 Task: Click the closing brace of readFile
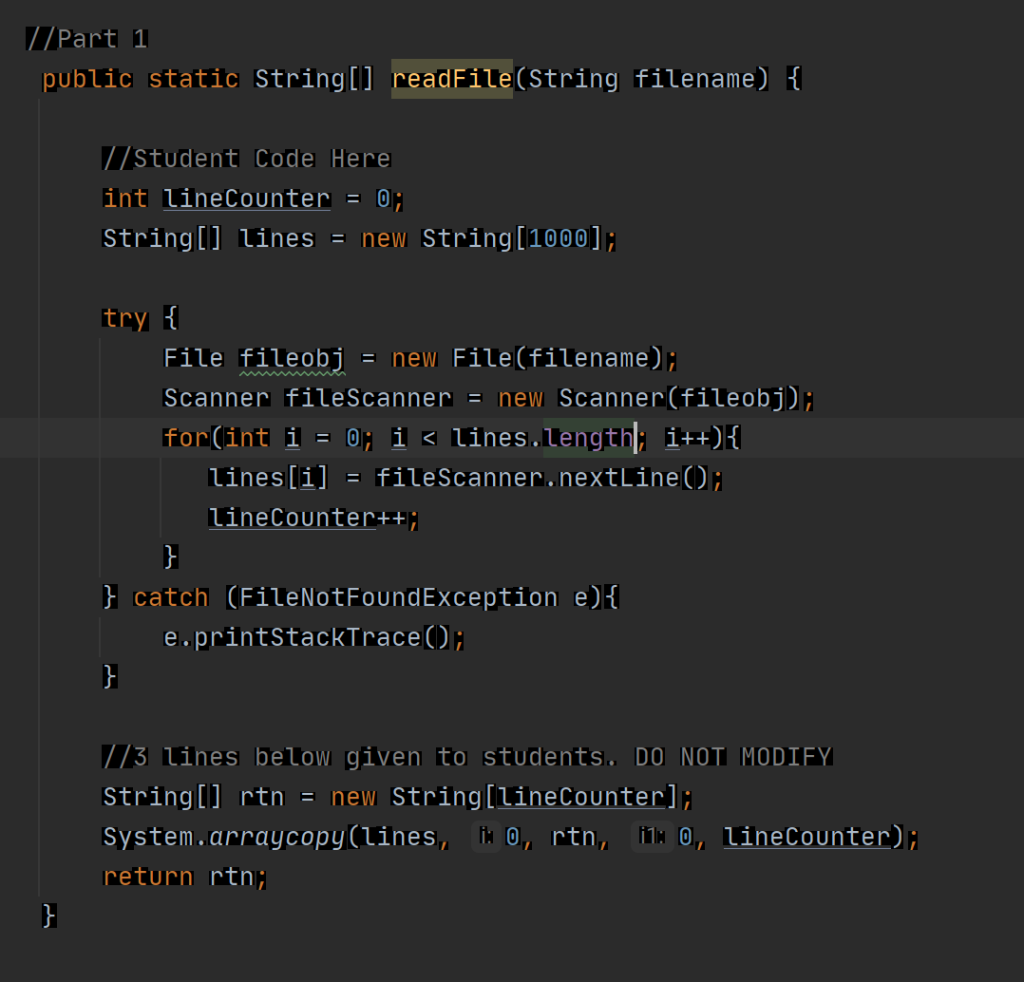click(47, 914)
